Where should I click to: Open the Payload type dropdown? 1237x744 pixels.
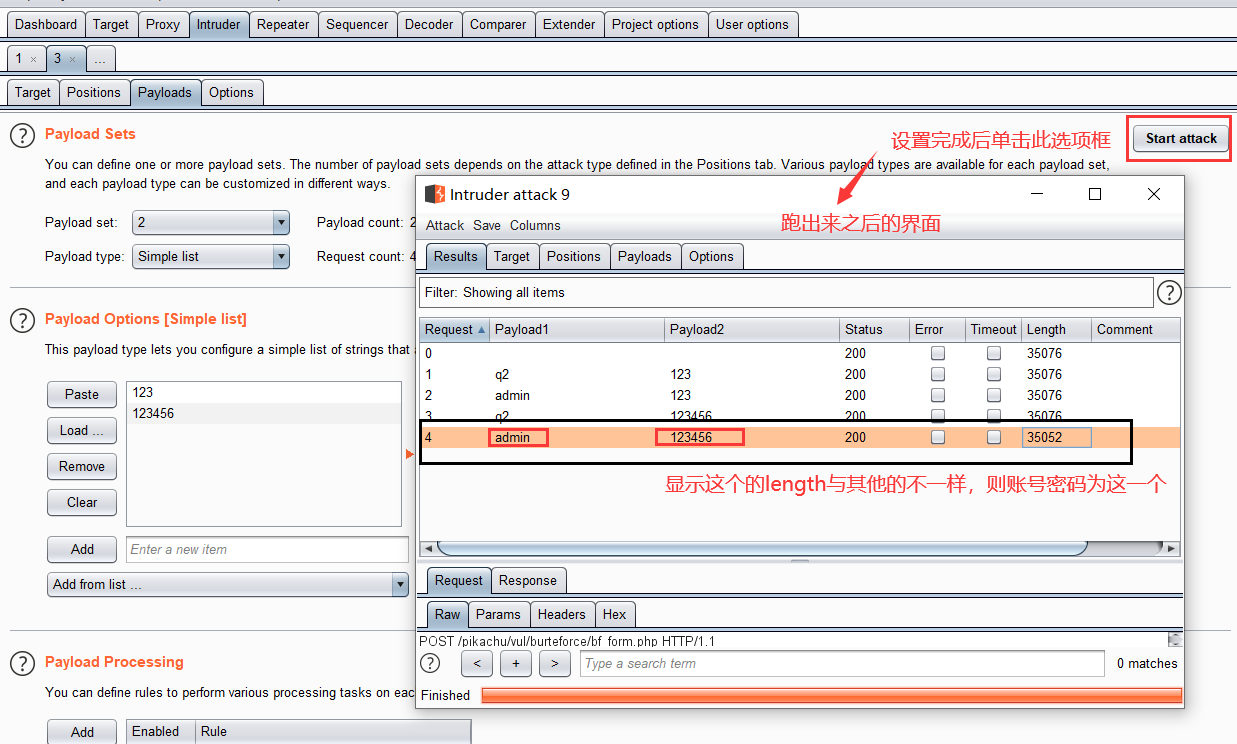point(211,256)
